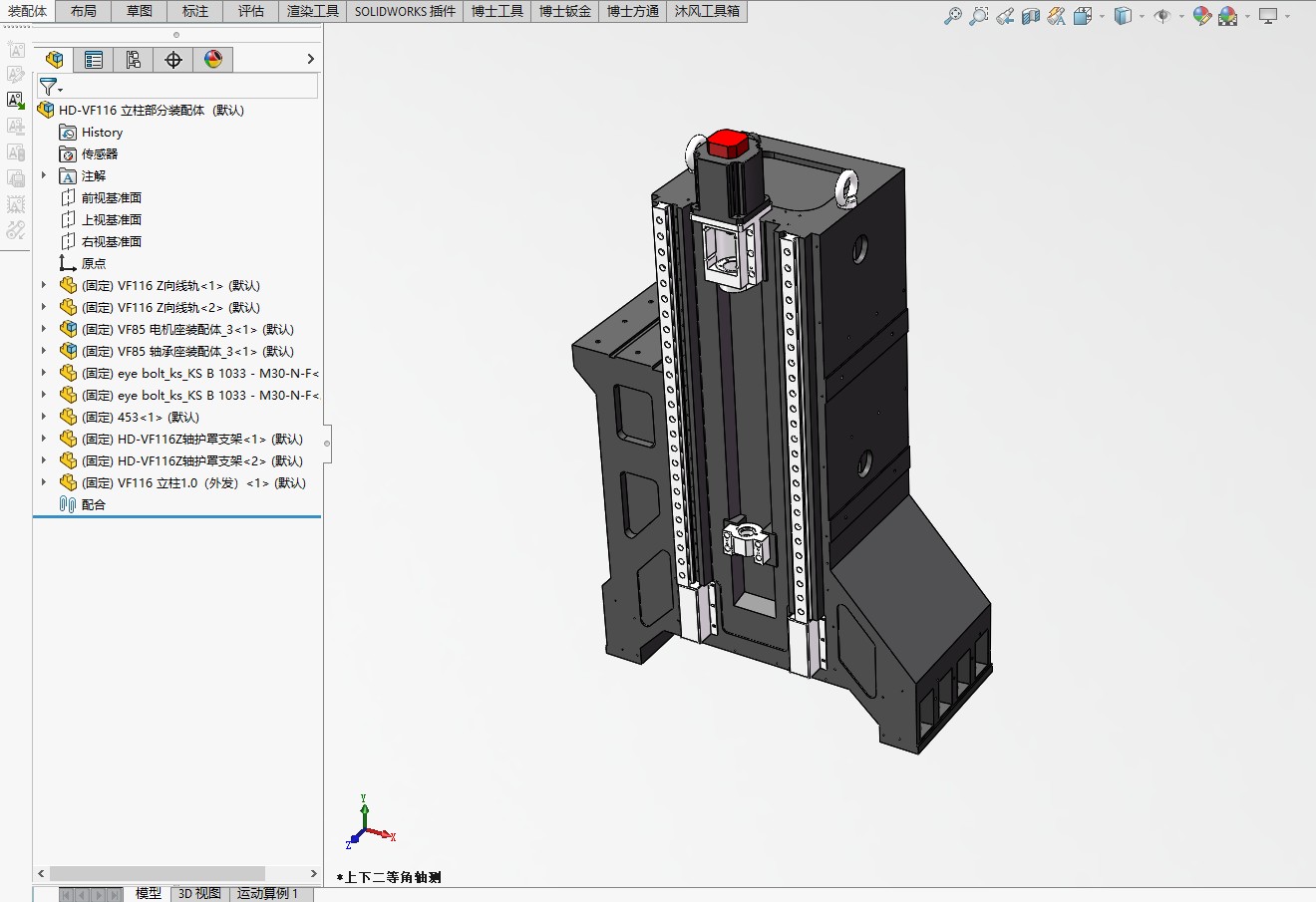Screen dimensions: 1316x902
Task: Select the 配合 mates folder
Action: point(93,504)
